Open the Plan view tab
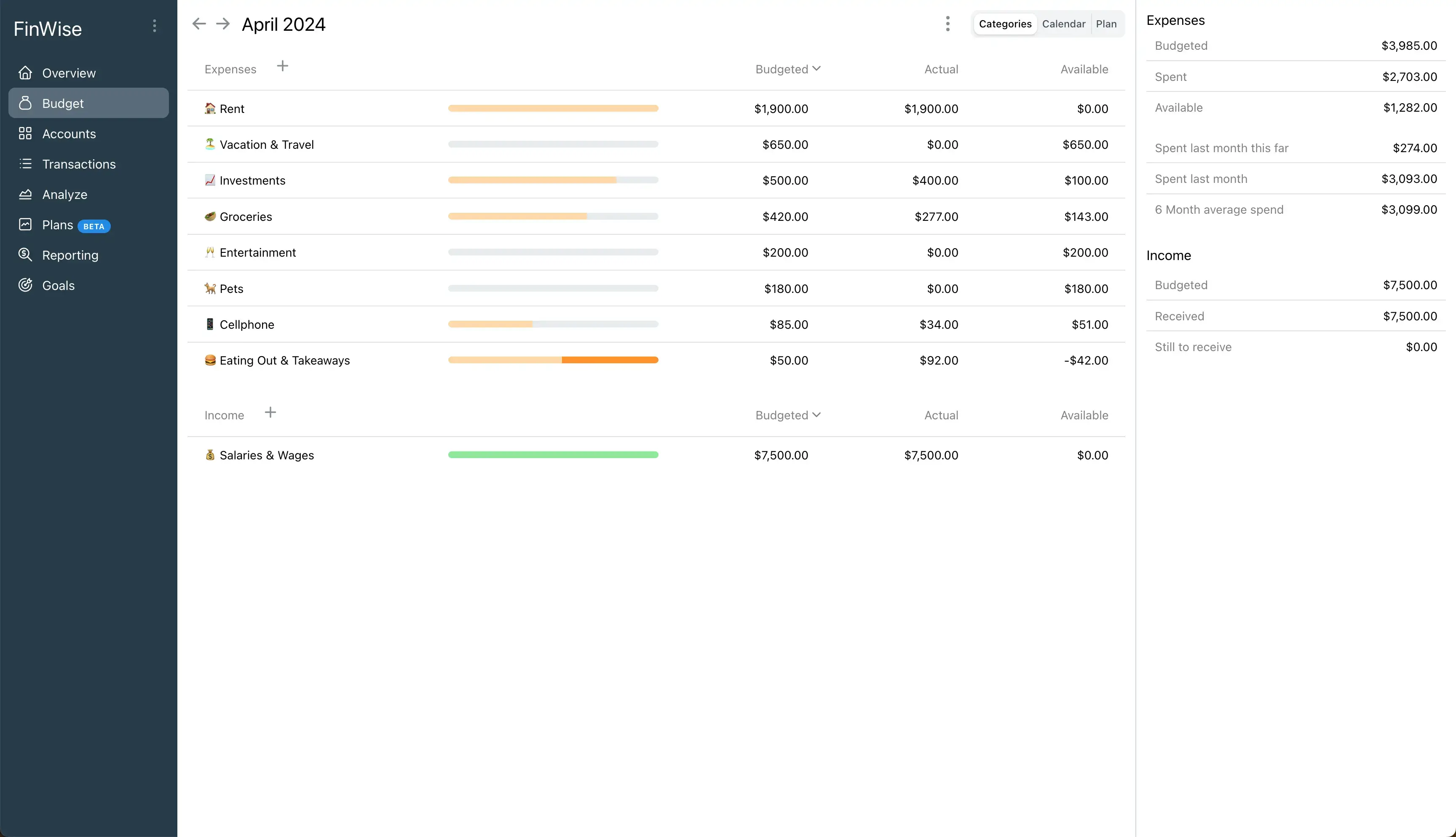Image resolution: width=1456 pixels, height=837 pixels. [1106, 24]
